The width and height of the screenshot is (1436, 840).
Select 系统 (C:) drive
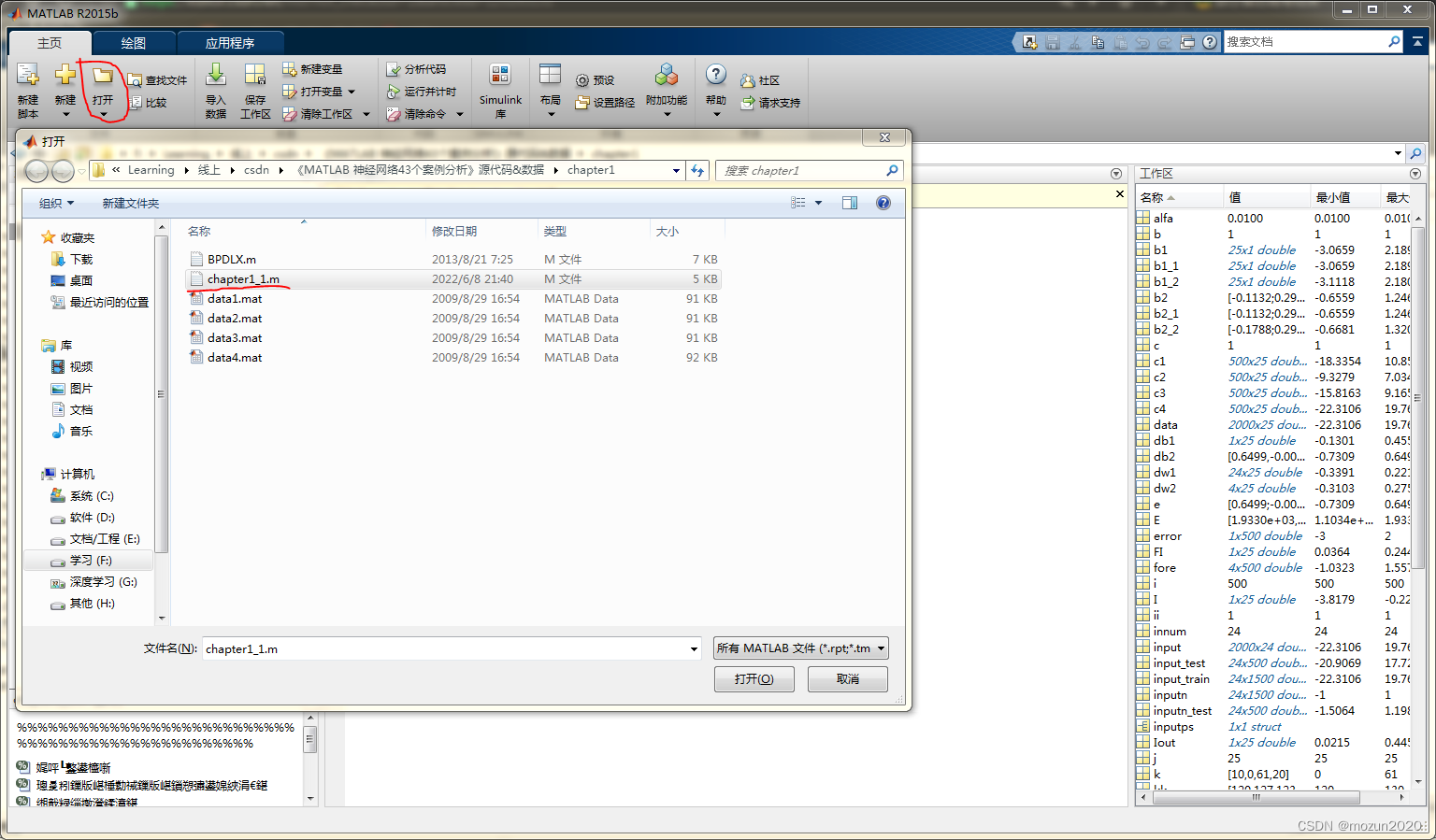click(x=92, y=495)
